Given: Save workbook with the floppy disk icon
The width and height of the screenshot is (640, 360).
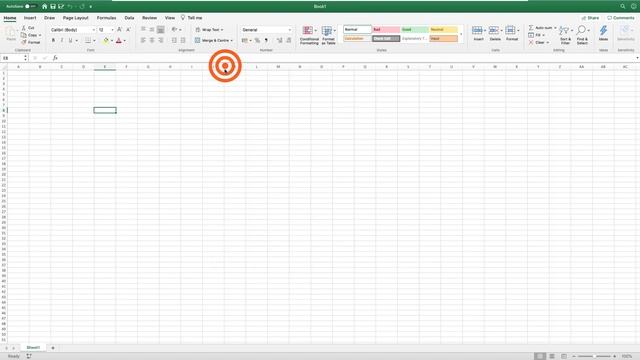Looking at the screenshot, I should [x=53, y=7].
